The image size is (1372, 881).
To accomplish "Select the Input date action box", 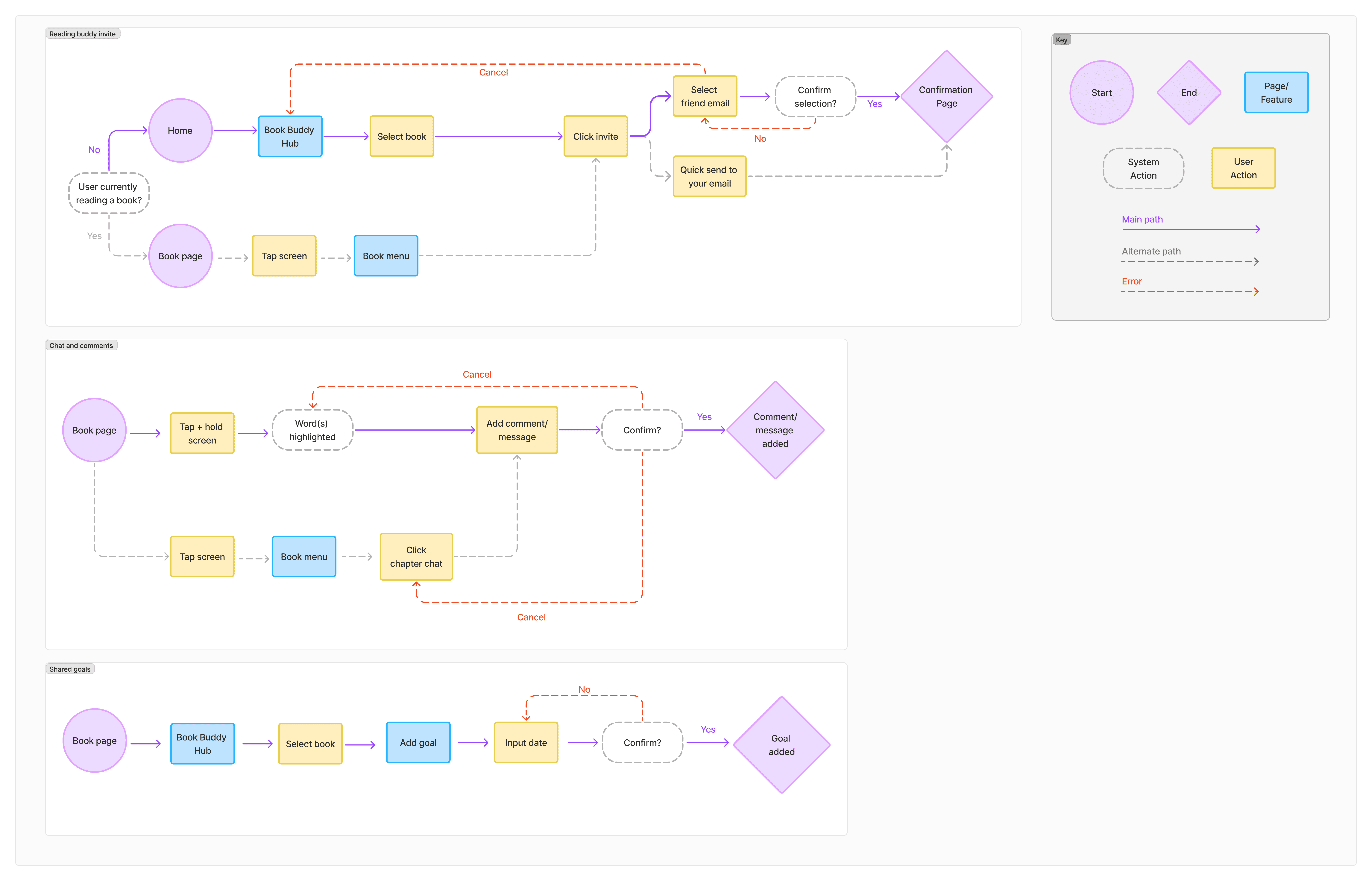I will (x=526, y=743).
